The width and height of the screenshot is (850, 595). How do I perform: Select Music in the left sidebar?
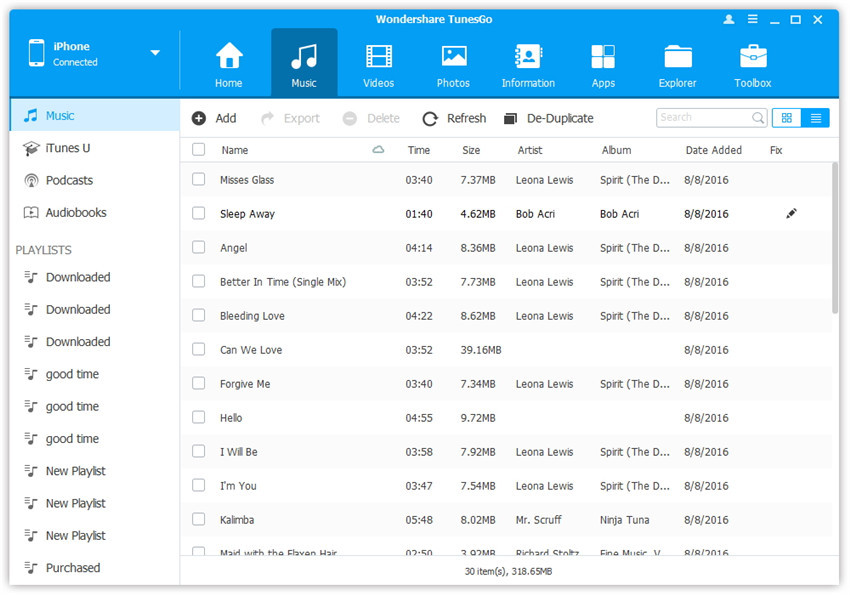(95, 115)
